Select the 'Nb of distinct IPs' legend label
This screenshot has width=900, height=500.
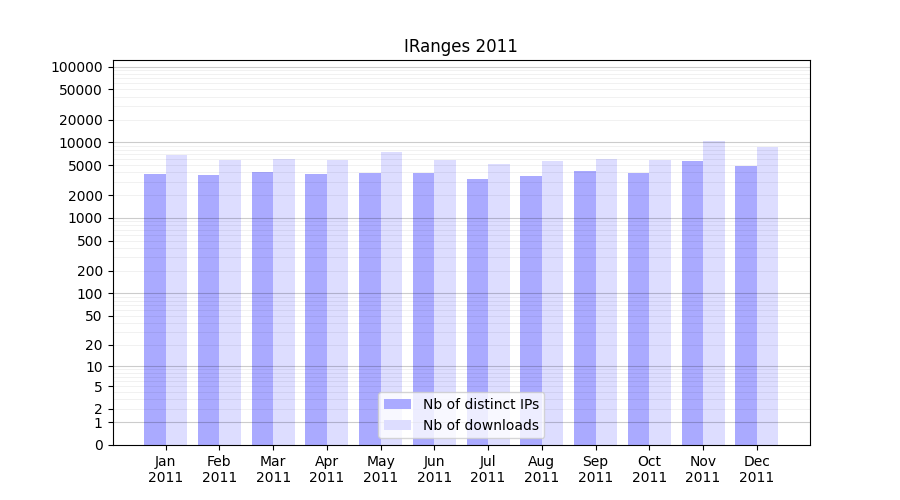[x=480, y=404]
